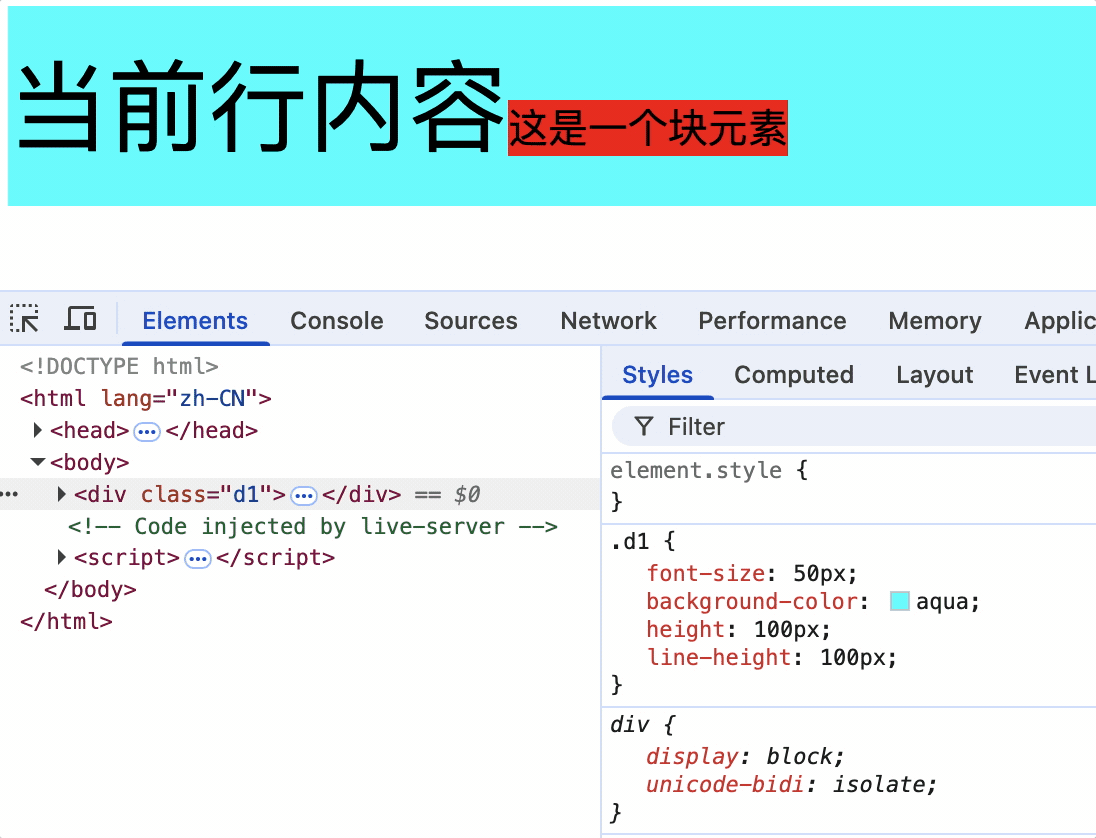Expand the div class d1 node
1096x838 pixels.
[62, 494]
